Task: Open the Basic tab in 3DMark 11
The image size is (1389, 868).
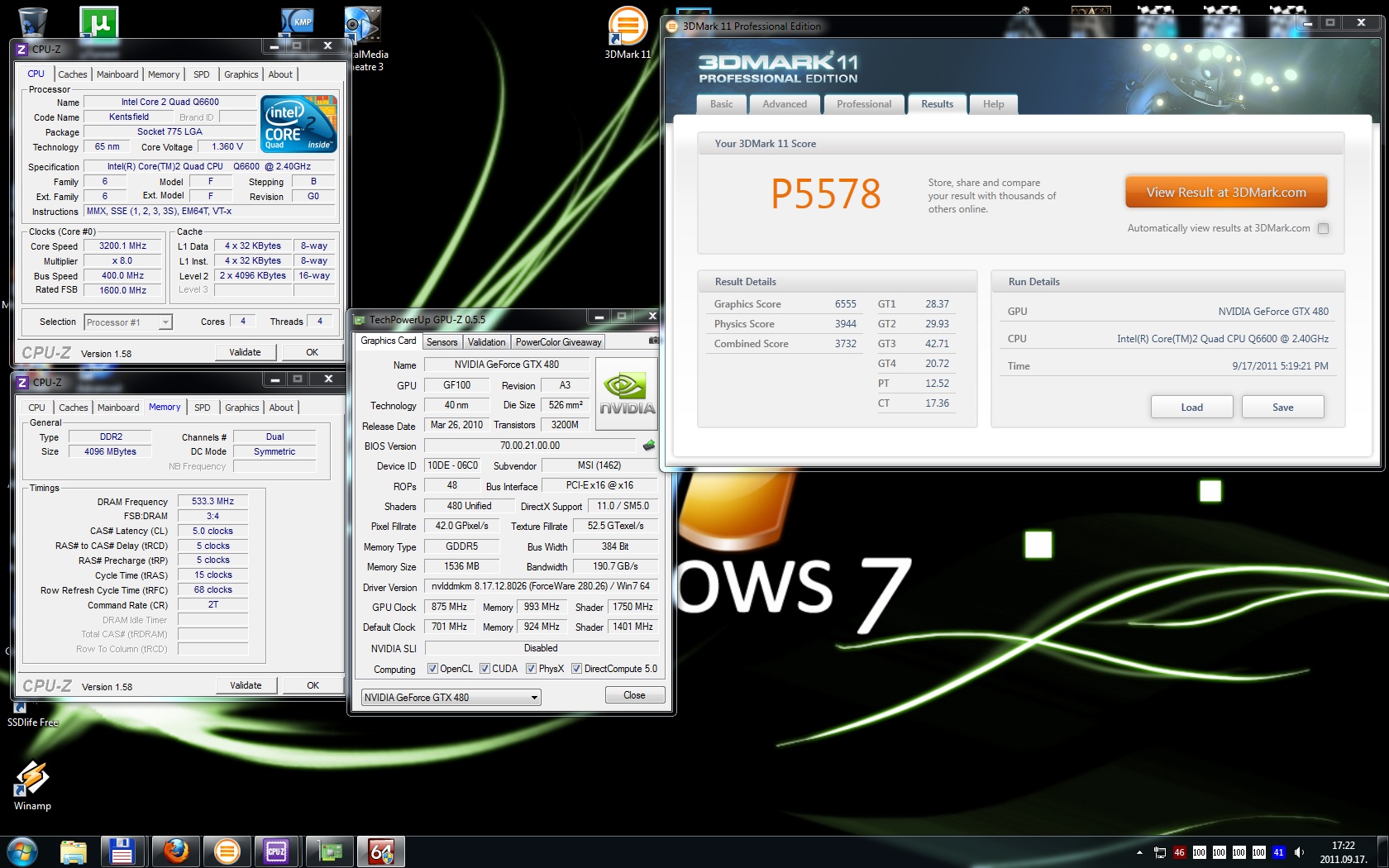Action: [722, 104]
